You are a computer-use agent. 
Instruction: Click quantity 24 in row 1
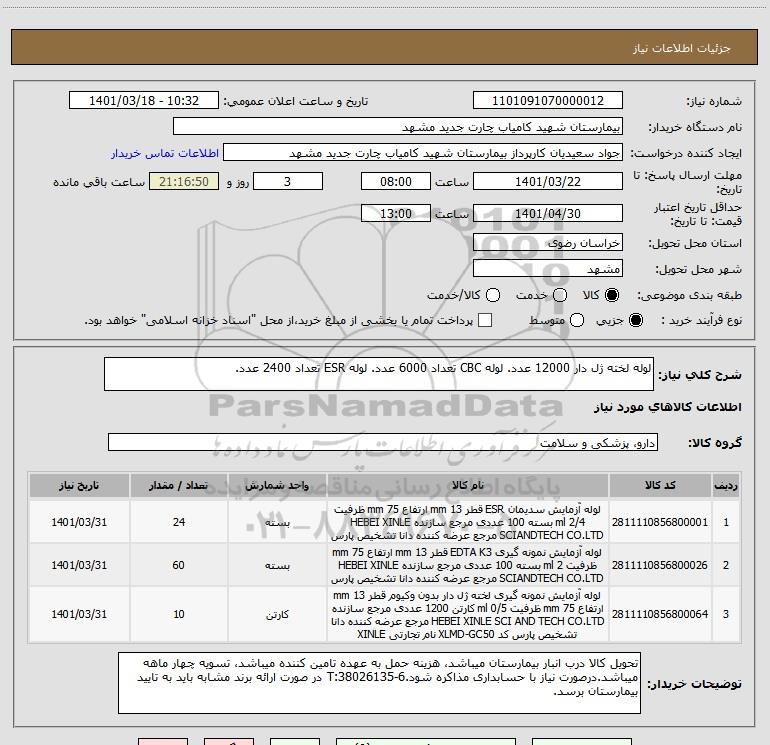pyautogui.click(x=179, y=522)
